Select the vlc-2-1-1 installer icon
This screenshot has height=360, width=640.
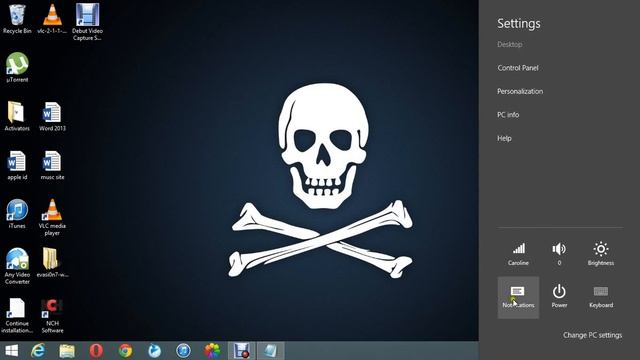52,19
